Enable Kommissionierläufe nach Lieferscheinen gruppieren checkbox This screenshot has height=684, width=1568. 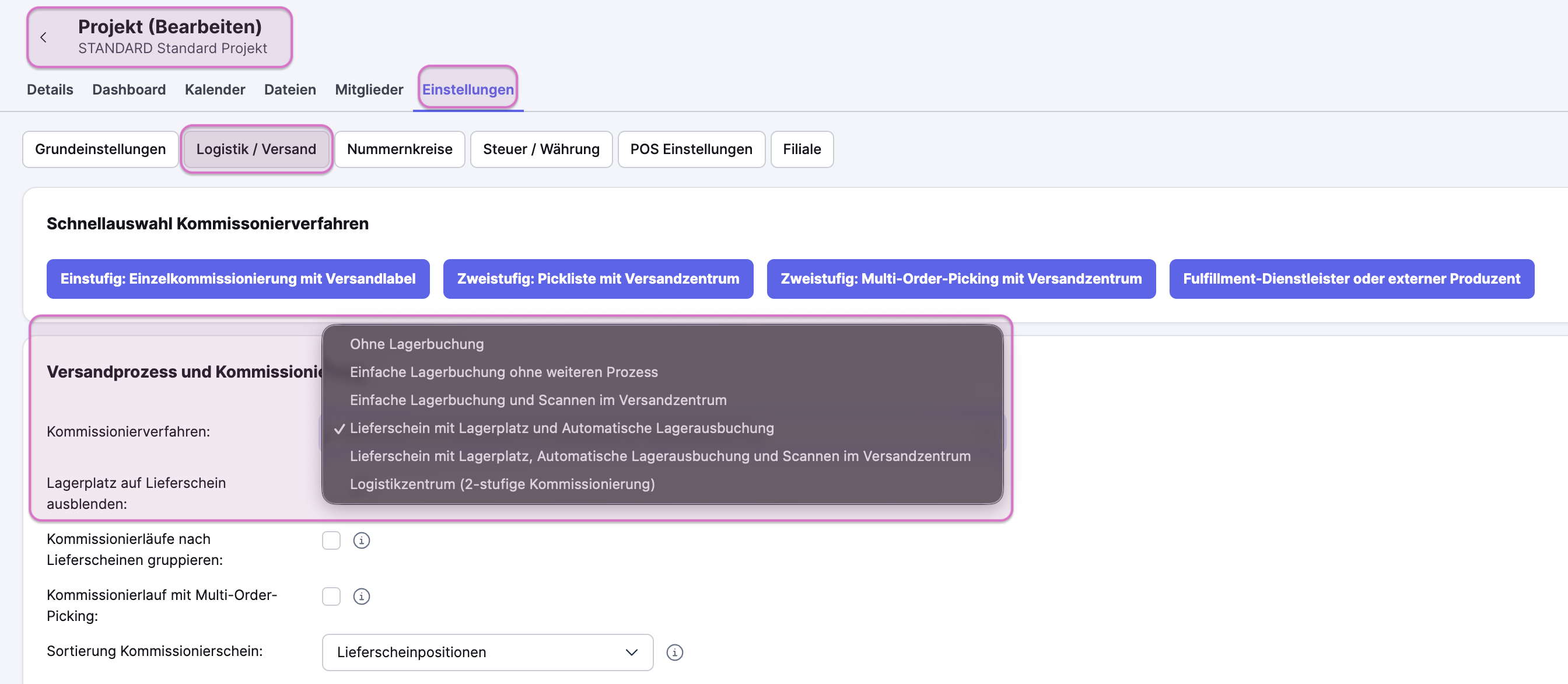(x=331, y=540)
